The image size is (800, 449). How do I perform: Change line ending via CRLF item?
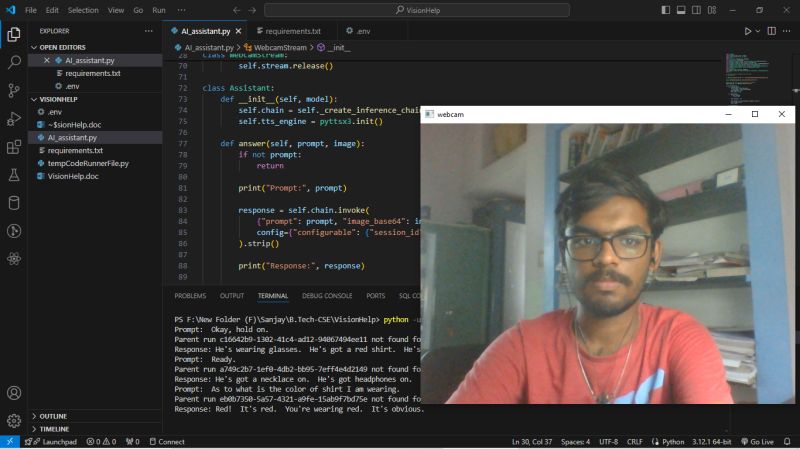635,442
